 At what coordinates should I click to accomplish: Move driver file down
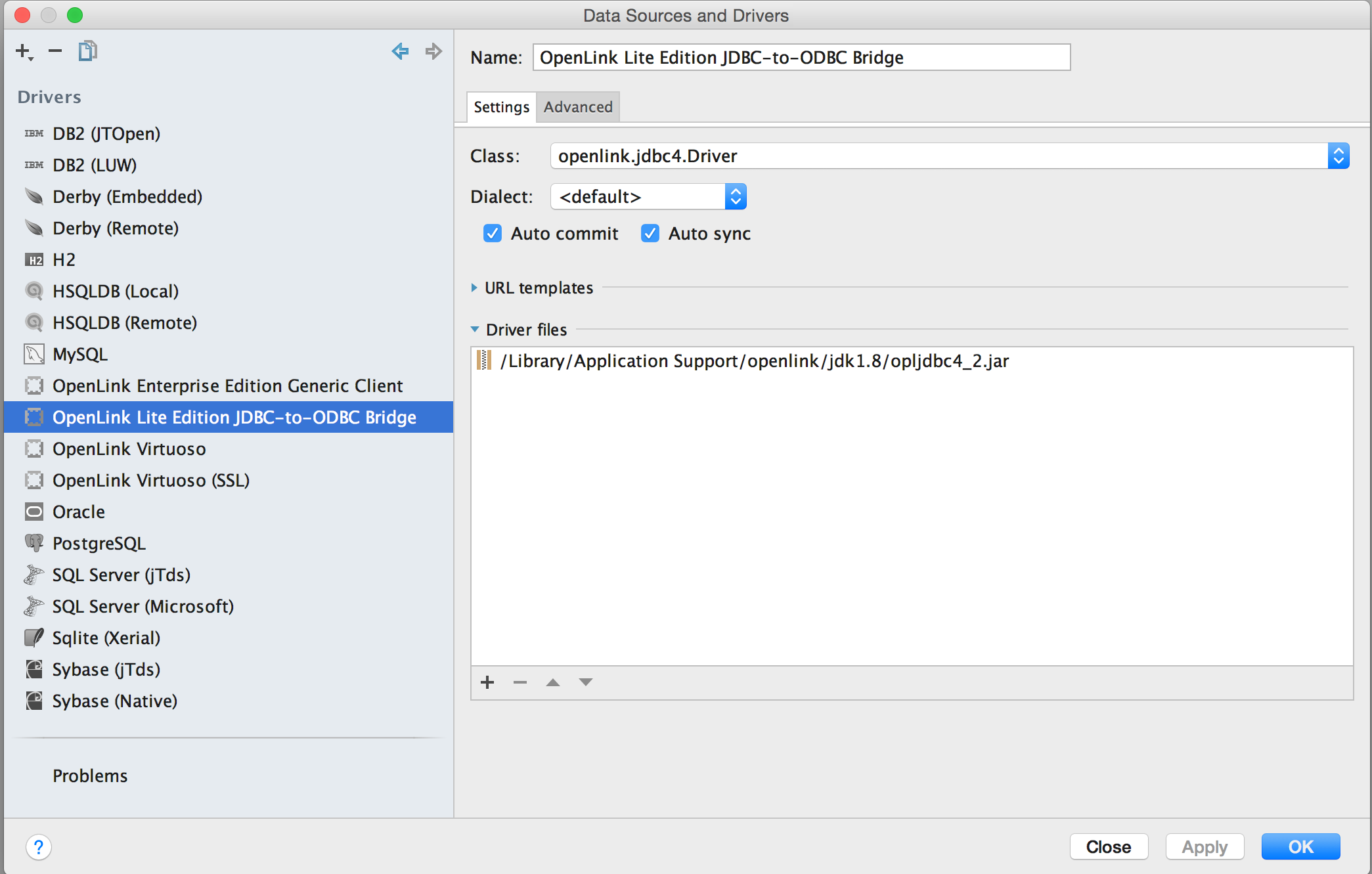pyautogui.click(x=586, y=682)
